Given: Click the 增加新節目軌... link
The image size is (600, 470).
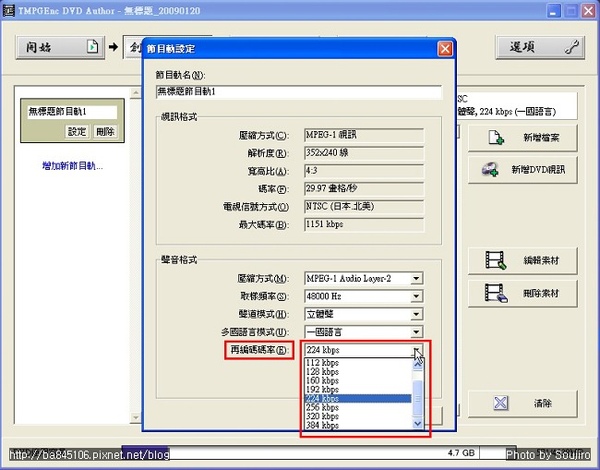Looking at the screenshot, I should tap(72, 166).
